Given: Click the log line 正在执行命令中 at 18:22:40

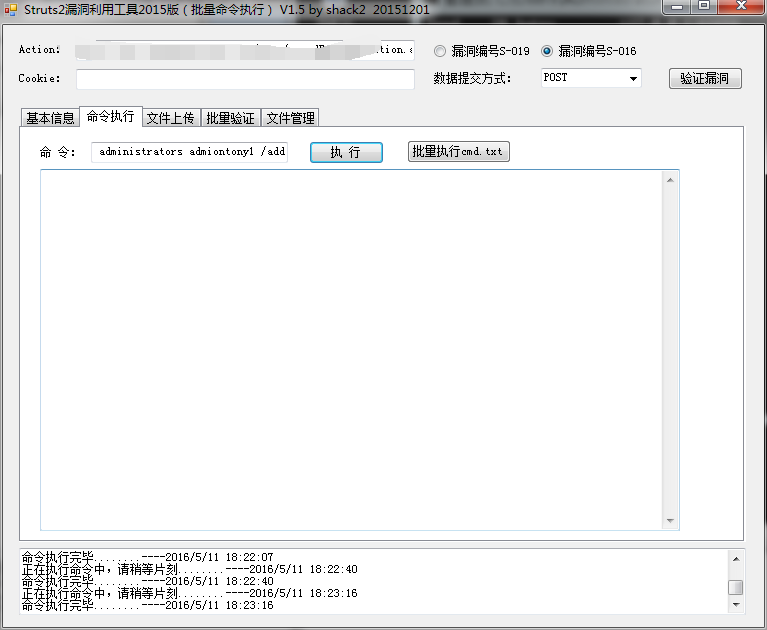Looking at the screenshot, I should (190, 569).
